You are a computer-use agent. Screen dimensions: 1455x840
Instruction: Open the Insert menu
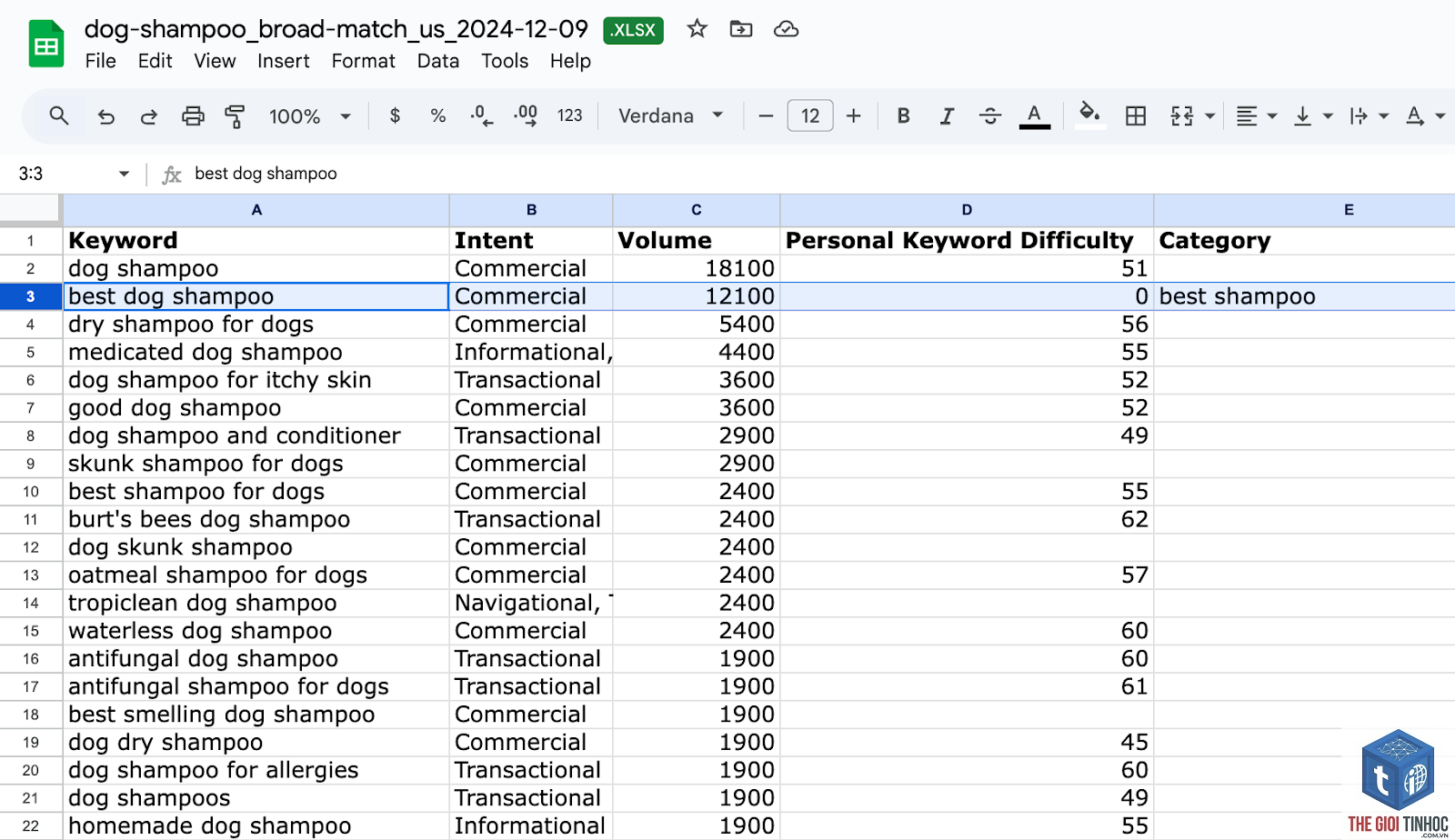(283, 61)
